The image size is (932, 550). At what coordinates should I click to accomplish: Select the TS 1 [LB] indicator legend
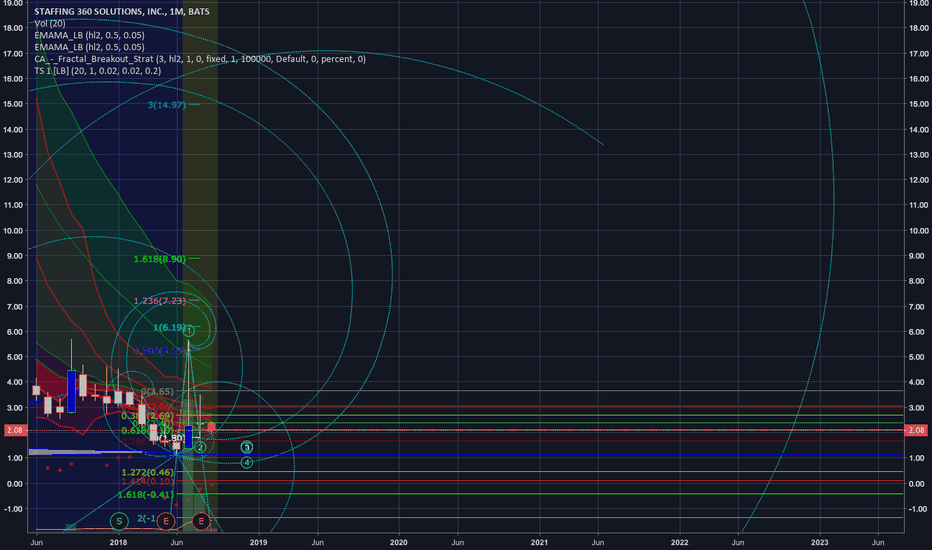point(97,71)
